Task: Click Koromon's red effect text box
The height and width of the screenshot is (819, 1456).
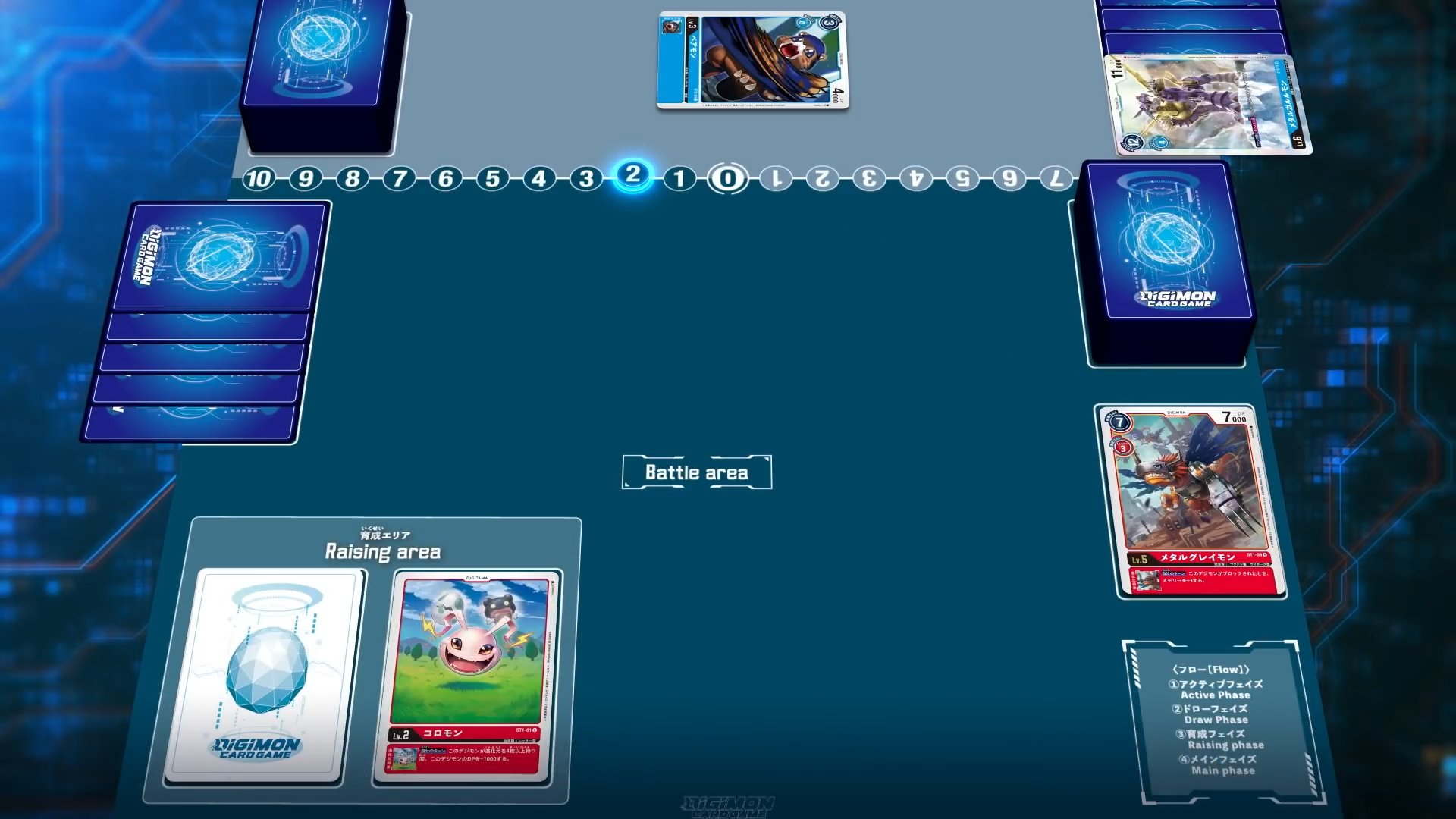Action: pyautogui.click(x=463, y=758)
